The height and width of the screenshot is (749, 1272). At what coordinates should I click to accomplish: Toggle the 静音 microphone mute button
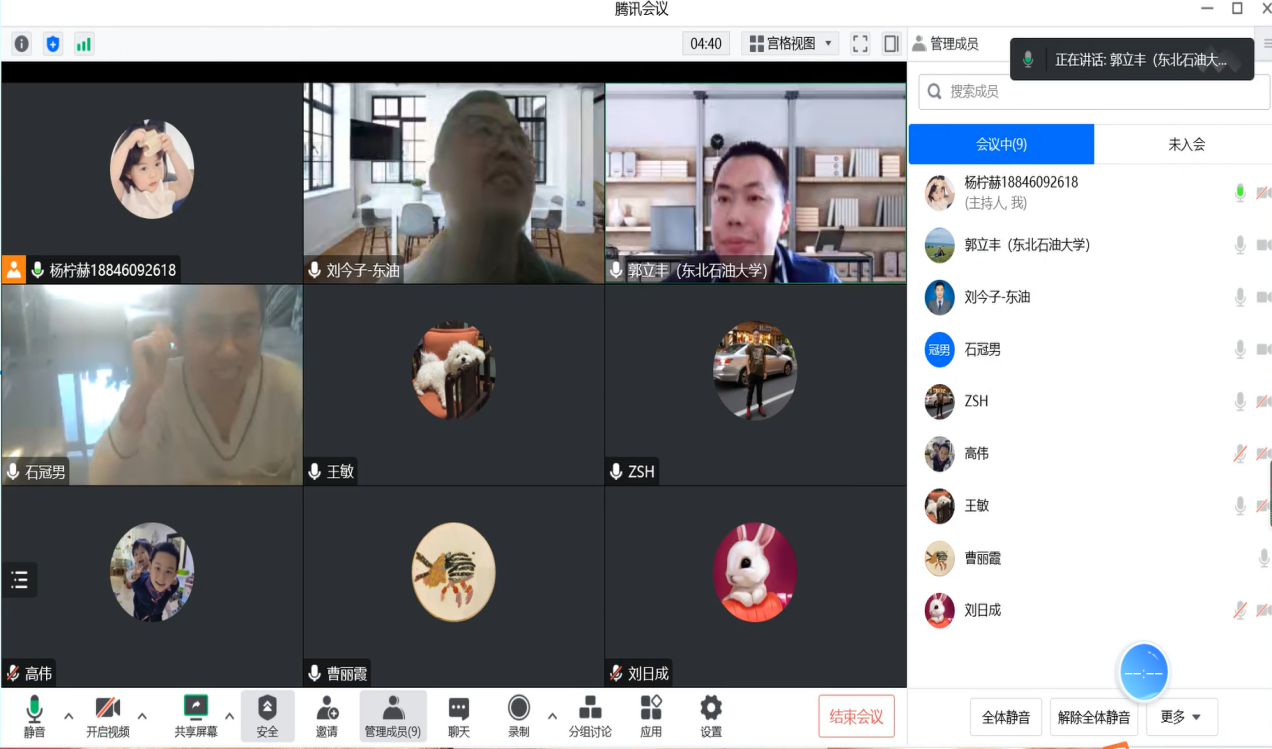[34, 709]
